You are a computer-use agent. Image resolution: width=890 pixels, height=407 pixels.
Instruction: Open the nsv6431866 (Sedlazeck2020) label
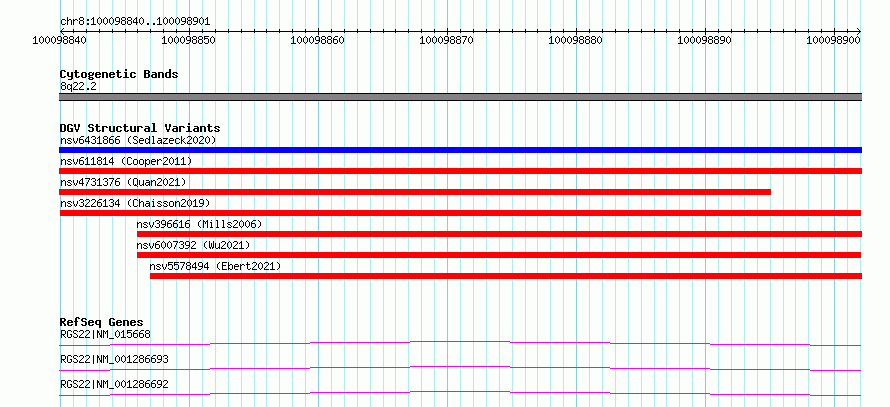[x=138, y=140]
